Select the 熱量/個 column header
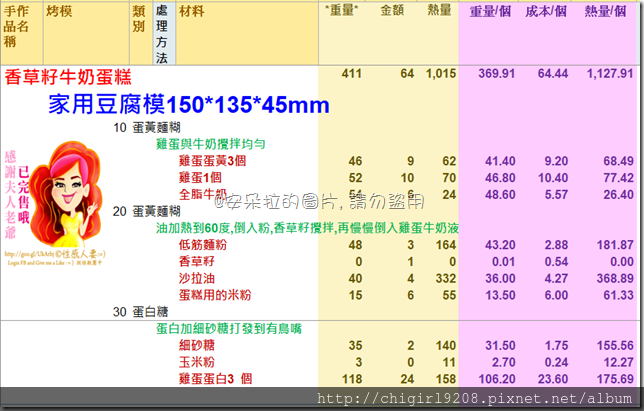Screen dimensions: 644x411 605,11
